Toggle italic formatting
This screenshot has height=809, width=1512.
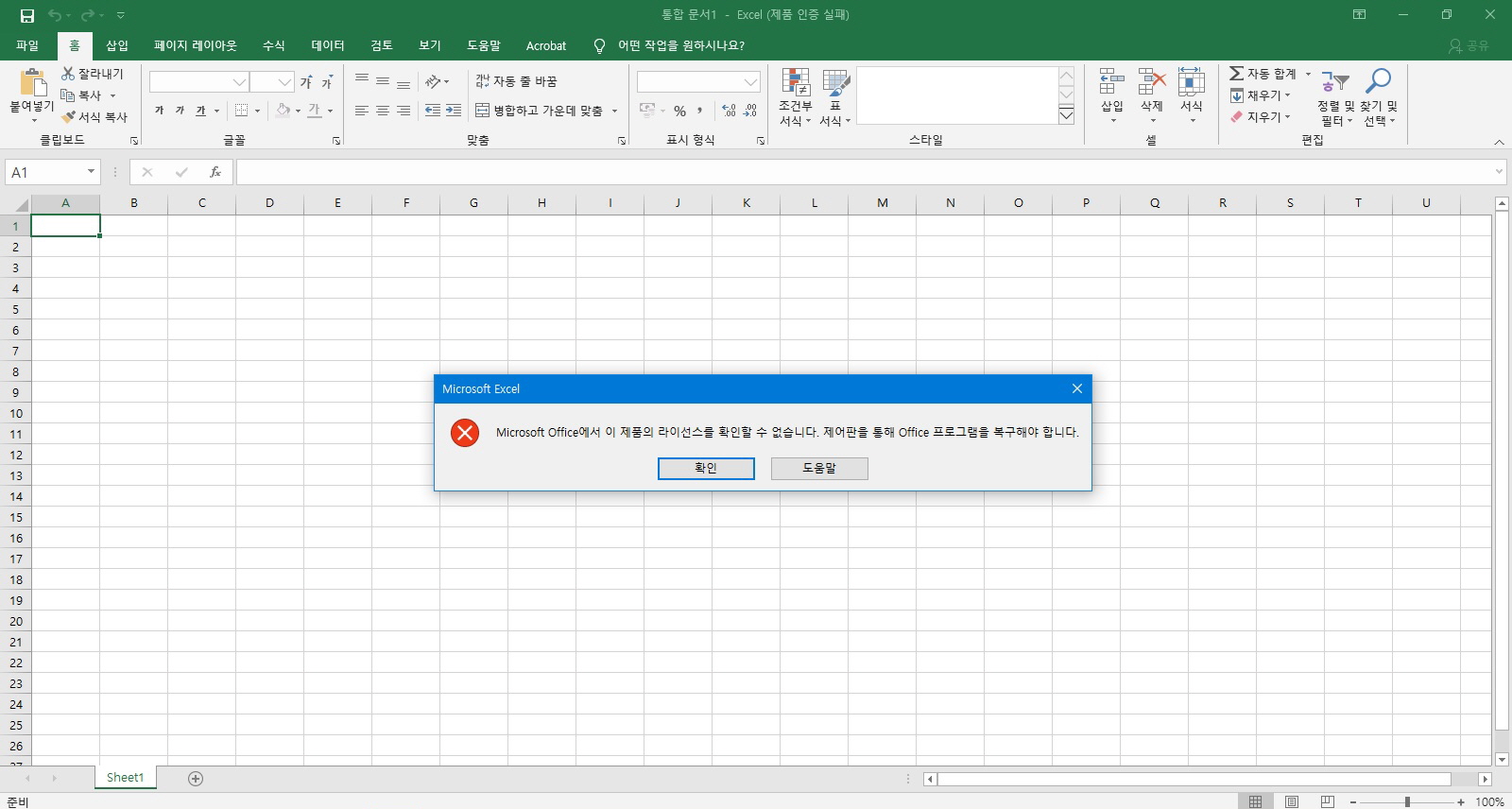pyautogui.click(x=180, y=111)
